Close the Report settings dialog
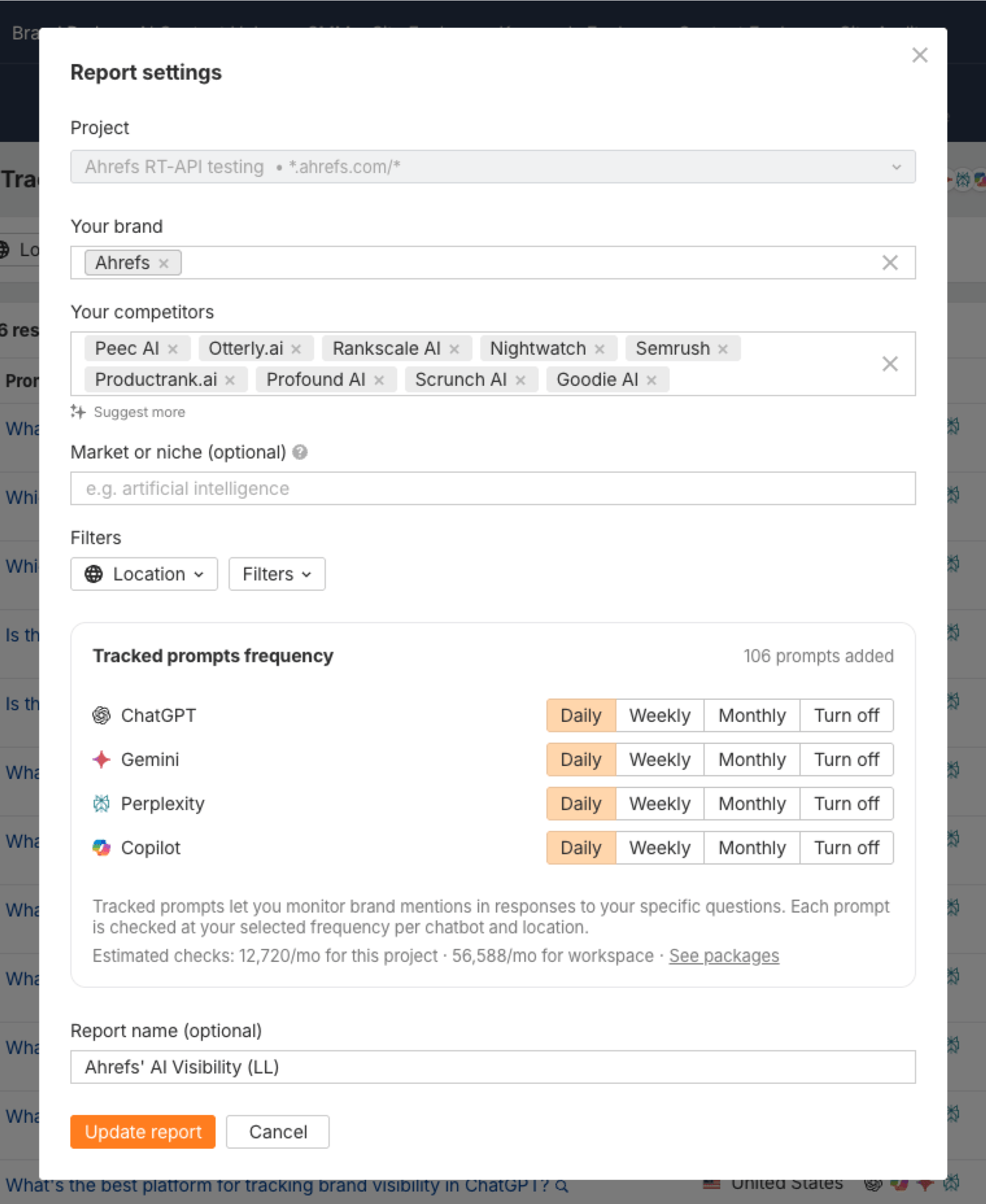Viewport: 986px width, 1204px height. [x=919, y=55]
